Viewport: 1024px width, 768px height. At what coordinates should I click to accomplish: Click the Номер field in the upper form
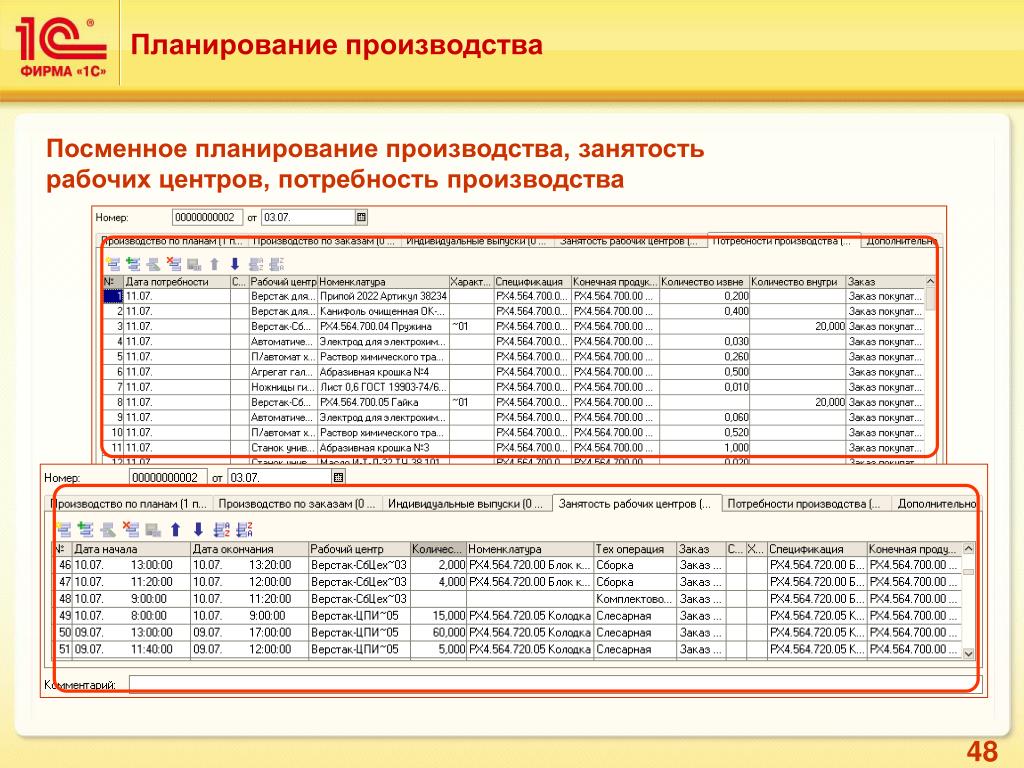point(207,217)
